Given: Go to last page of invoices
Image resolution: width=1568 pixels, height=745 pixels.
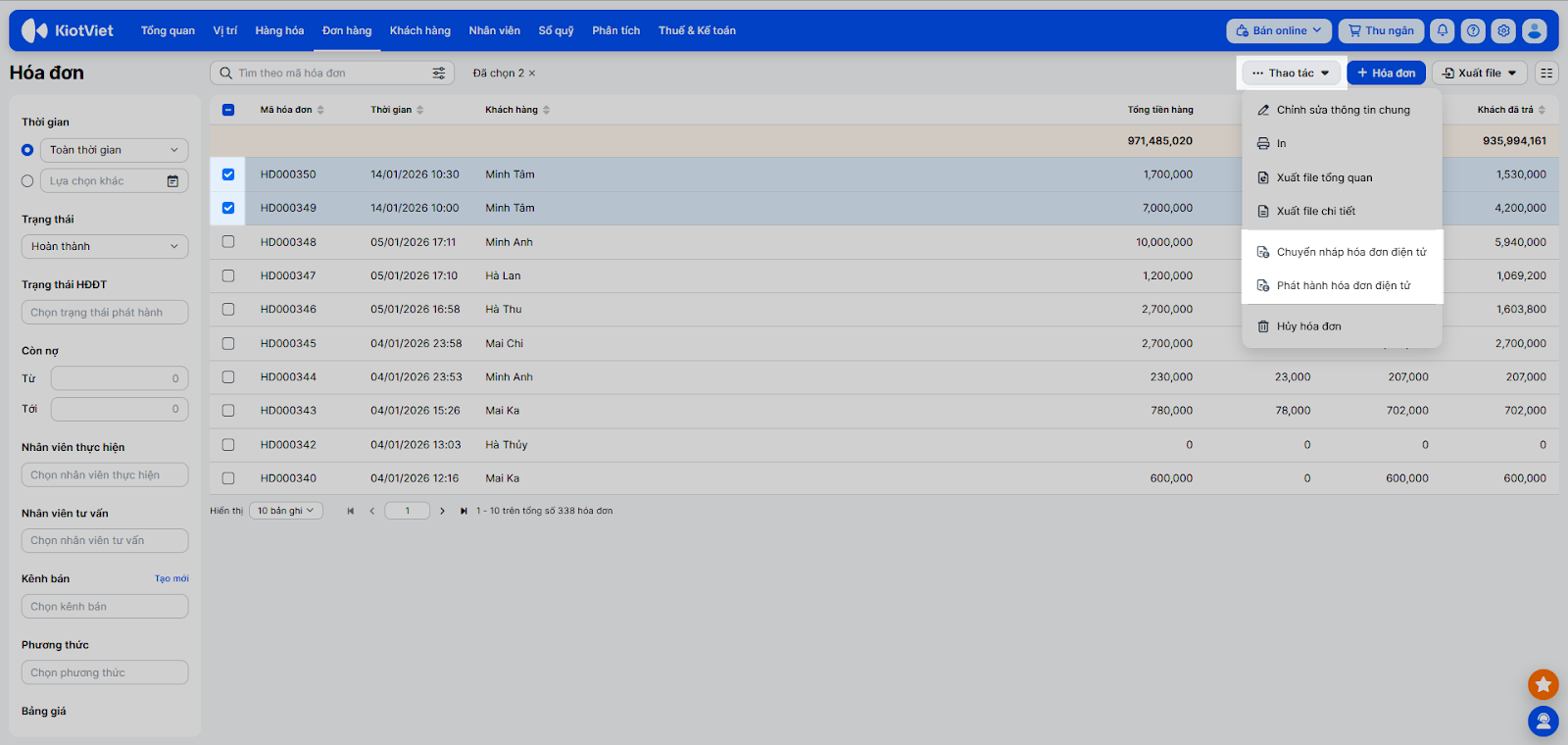Looking at the screenshot, I should (464, 511).
